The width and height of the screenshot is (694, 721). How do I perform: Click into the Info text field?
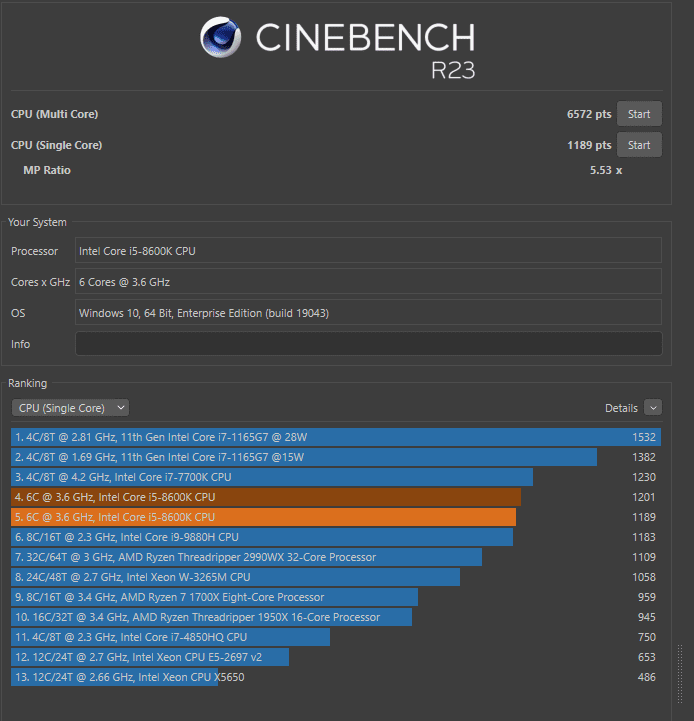pos(368,343)
